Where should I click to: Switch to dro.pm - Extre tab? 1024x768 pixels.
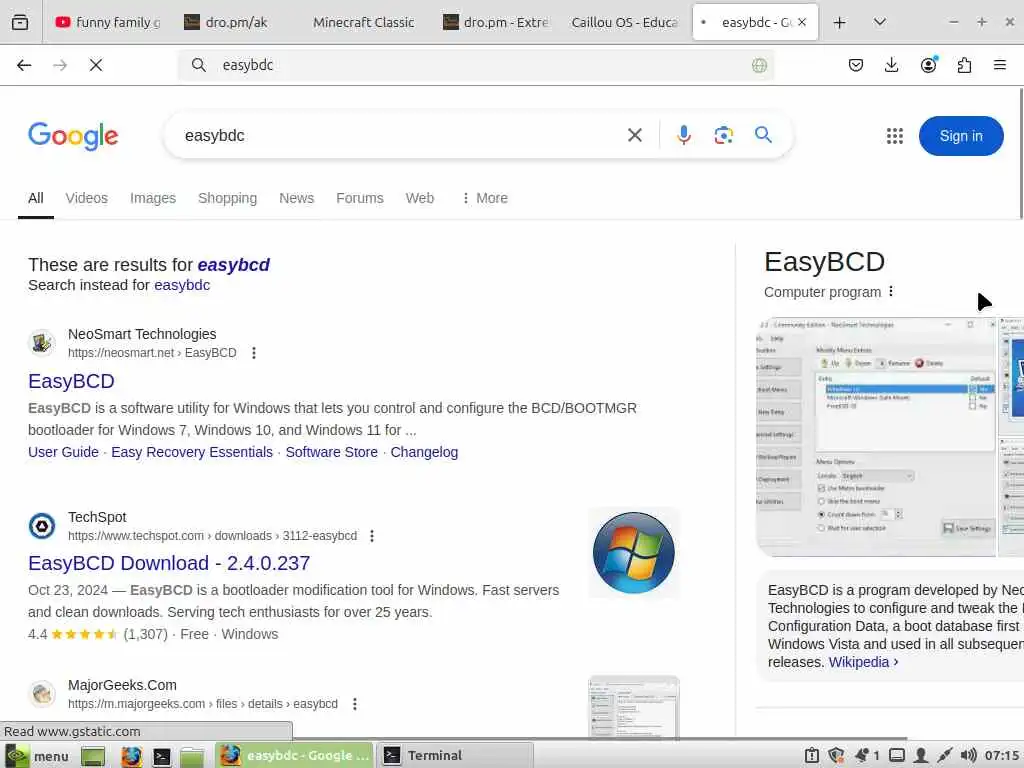pyautogui.click(x=494, y=22)
